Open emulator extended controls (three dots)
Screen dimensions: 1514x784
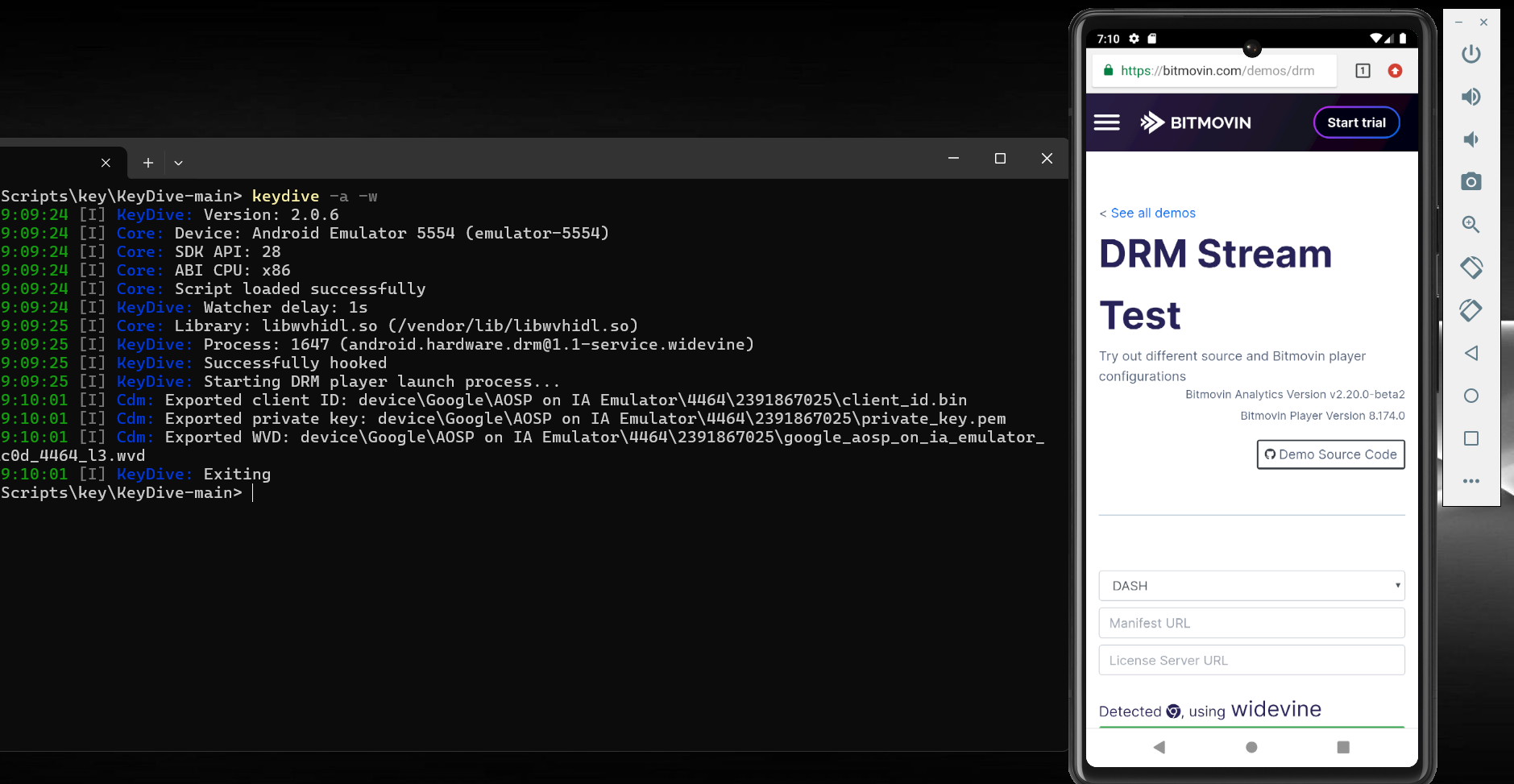[1471, 481]
